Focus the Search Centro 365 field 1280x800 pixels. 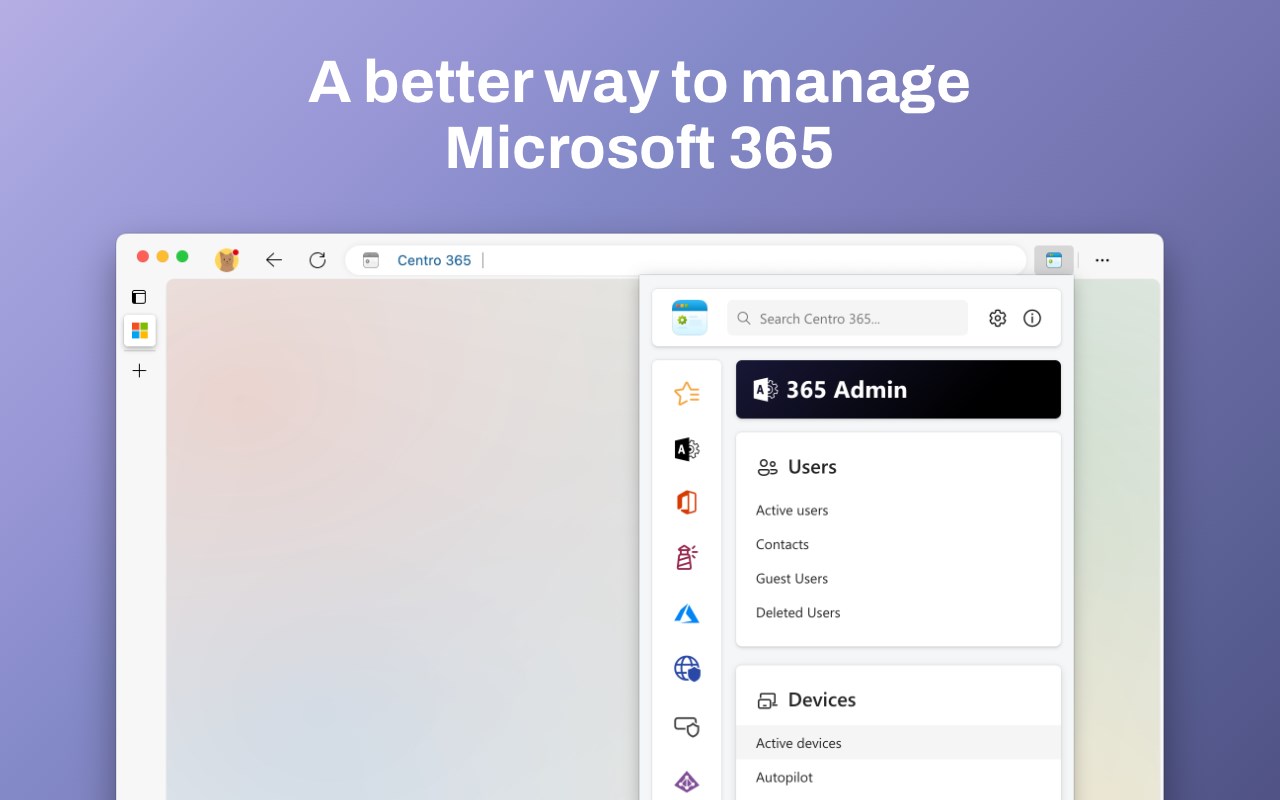pyautogui.click(x=847, y=318)
